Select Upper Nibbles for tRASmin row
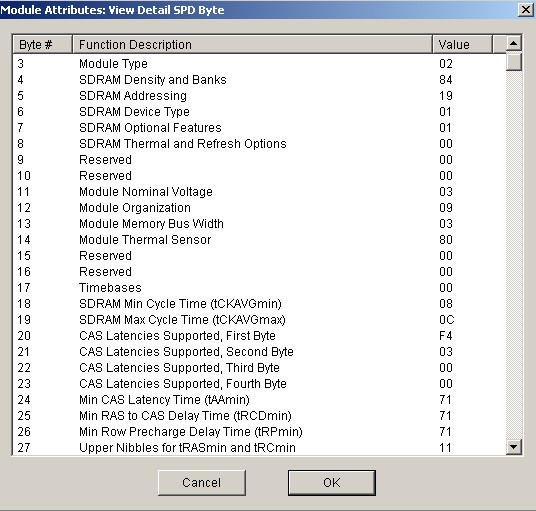The image size is (536, 511). 259,447
